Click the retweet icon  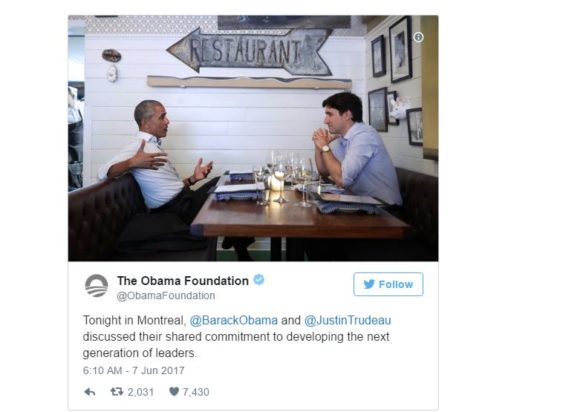[x=117, y=392]
